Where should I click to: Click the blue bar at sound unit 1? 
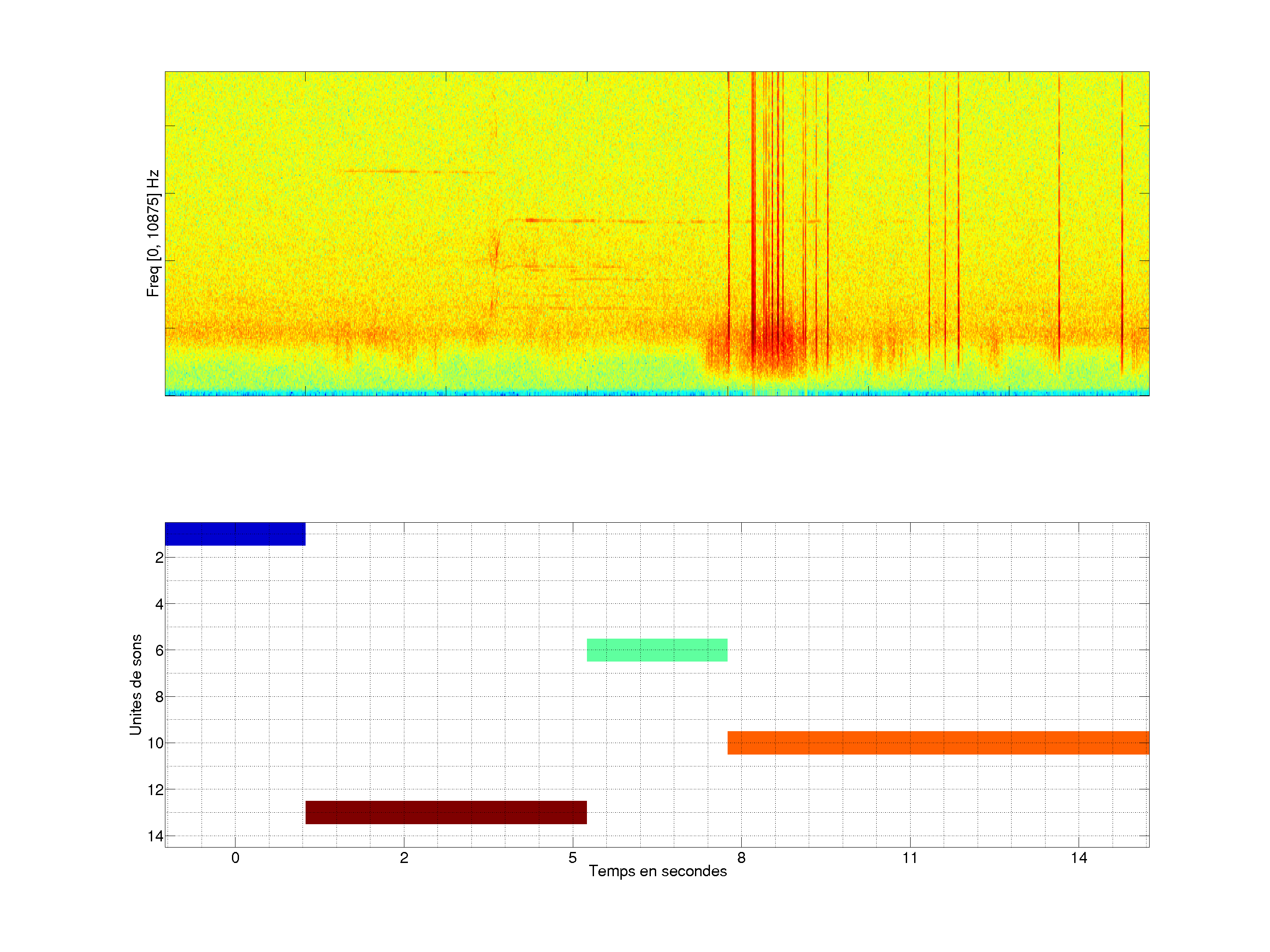click(235, 534)
